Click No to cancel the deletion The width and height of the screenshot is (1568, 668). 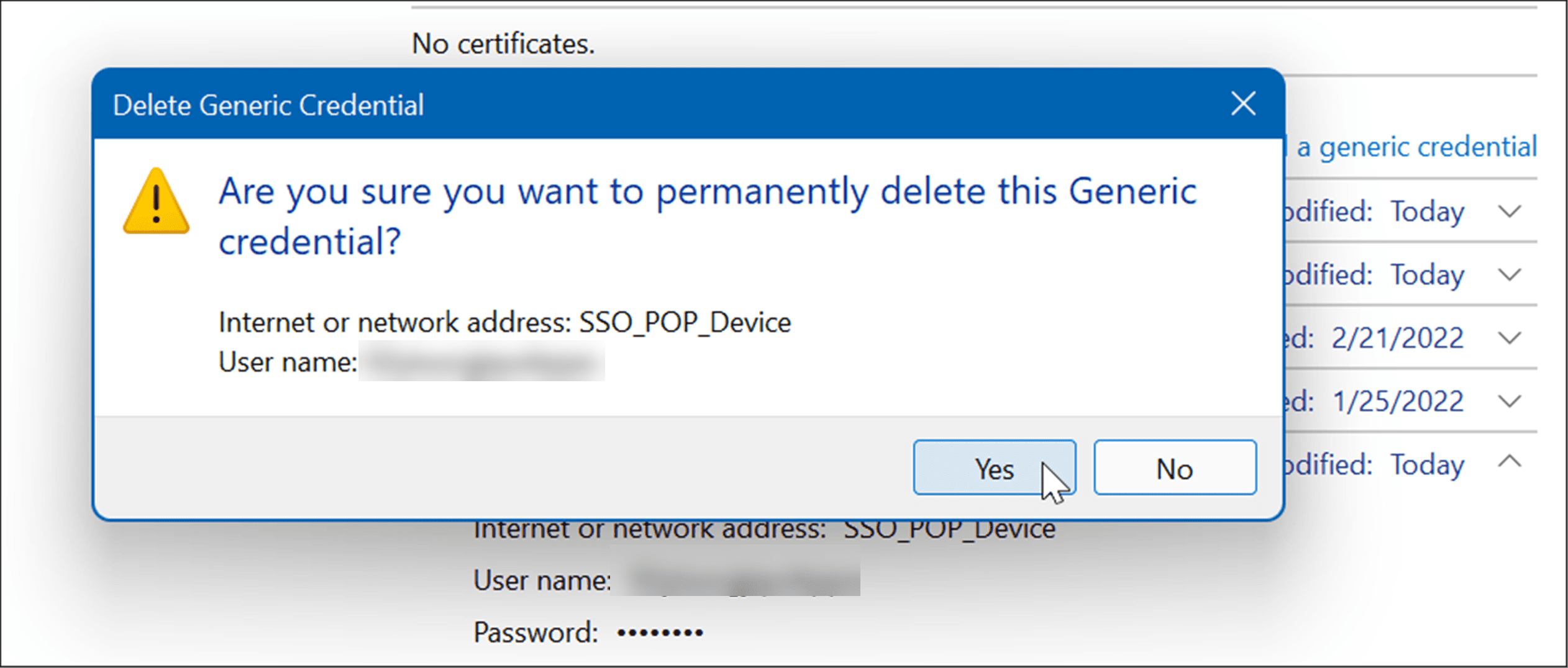coord(1174,468)
